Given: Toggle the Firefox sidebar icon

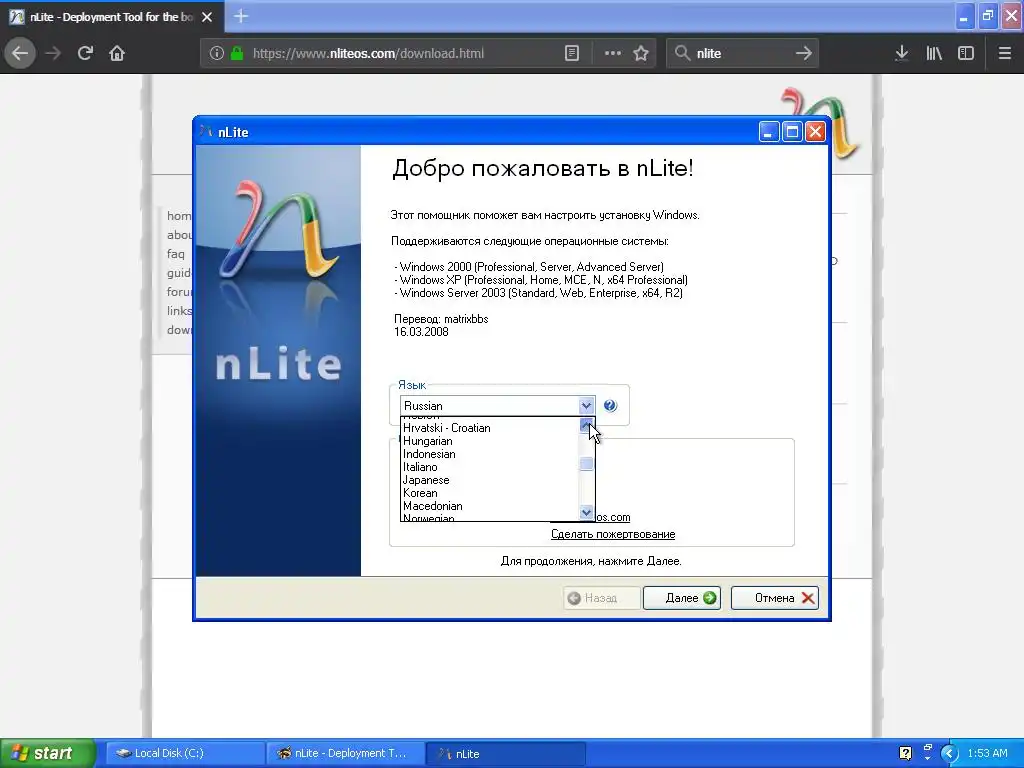Looking at the screenshot, I should [x=966, y=54].
